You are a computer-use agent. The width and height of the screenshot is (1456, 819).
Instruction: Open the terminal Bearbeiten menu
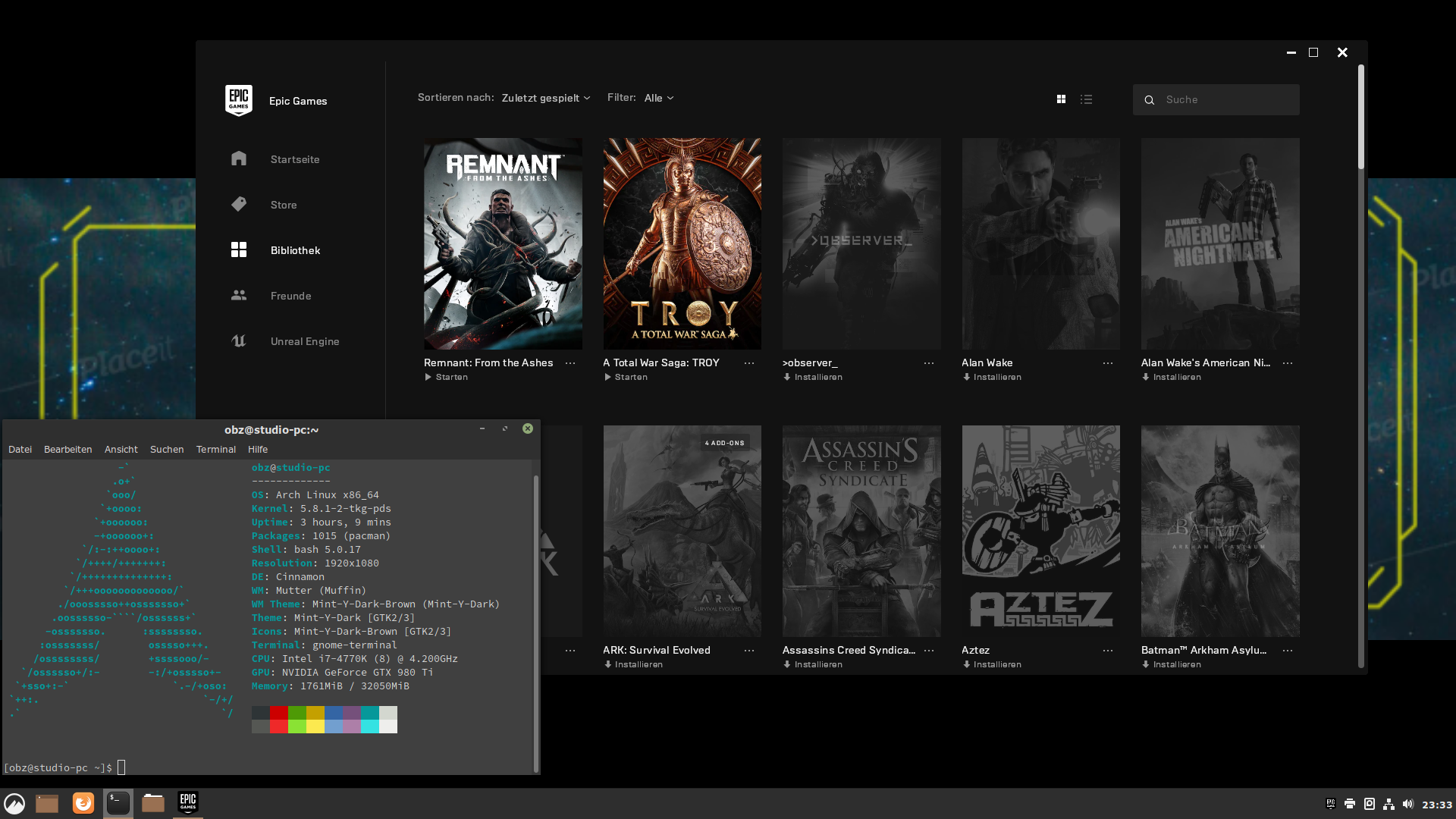(x=67, y=450)
